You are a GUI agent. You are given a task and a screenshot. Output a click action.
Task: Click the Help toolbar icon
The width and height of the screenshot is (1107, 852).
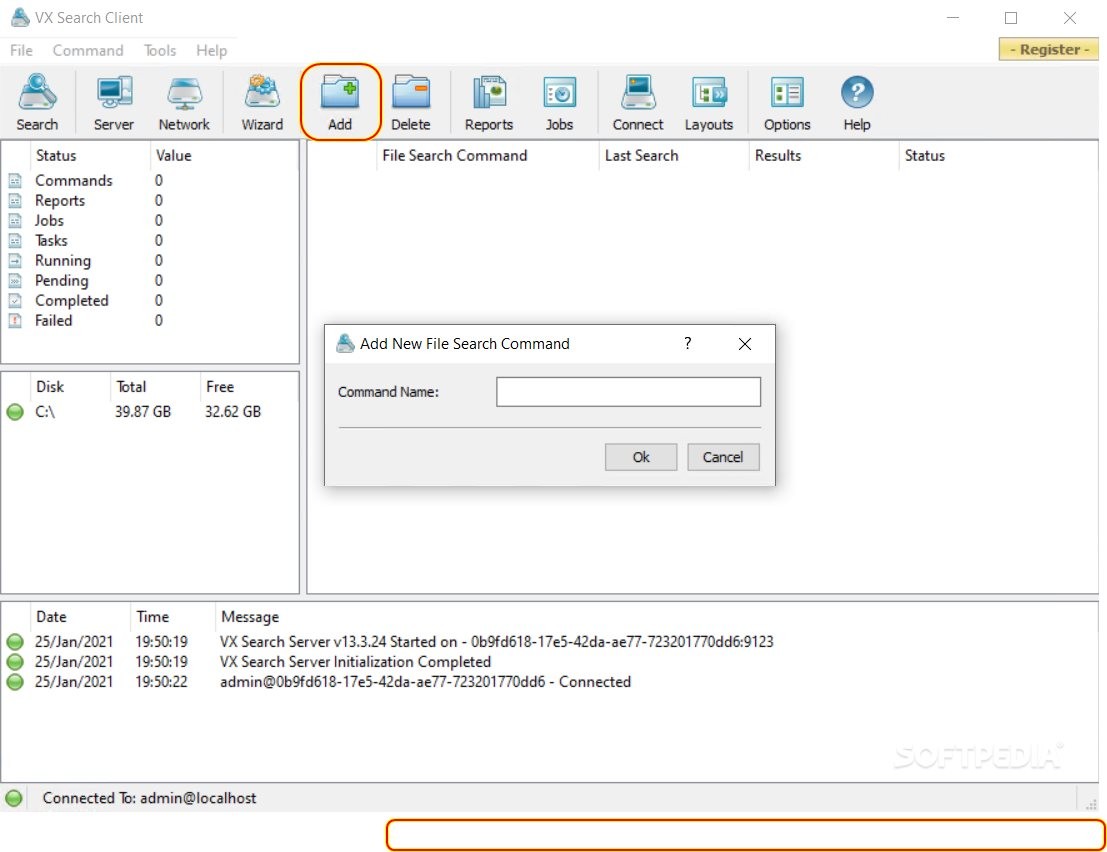[857, 102]
